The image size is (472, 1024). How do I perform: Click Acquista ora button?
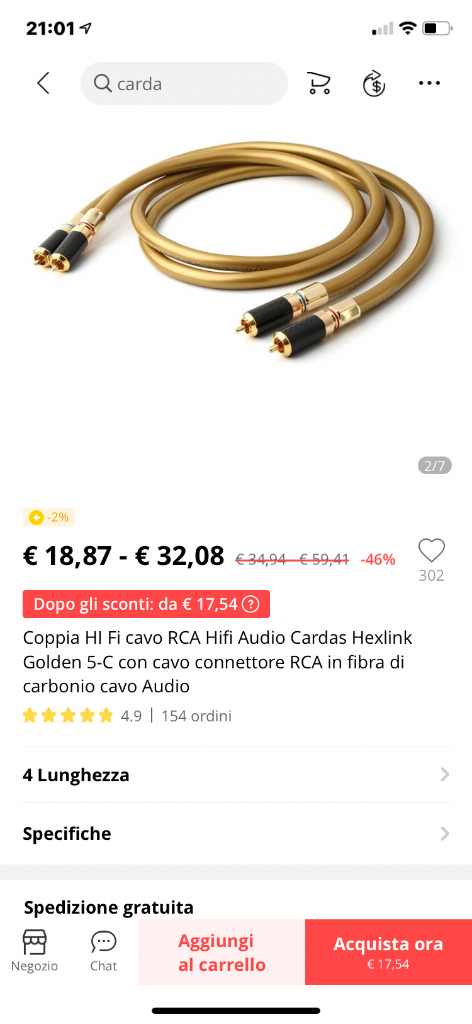click(388, 953)
